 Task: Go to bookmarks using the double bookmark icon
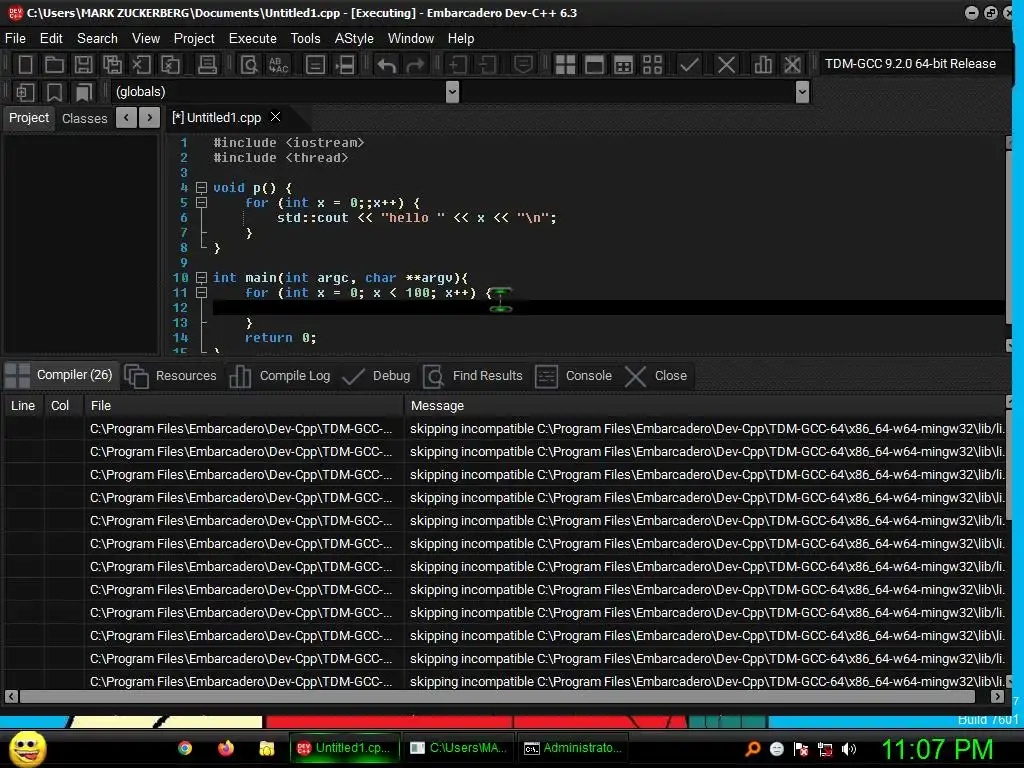point(84,92)
